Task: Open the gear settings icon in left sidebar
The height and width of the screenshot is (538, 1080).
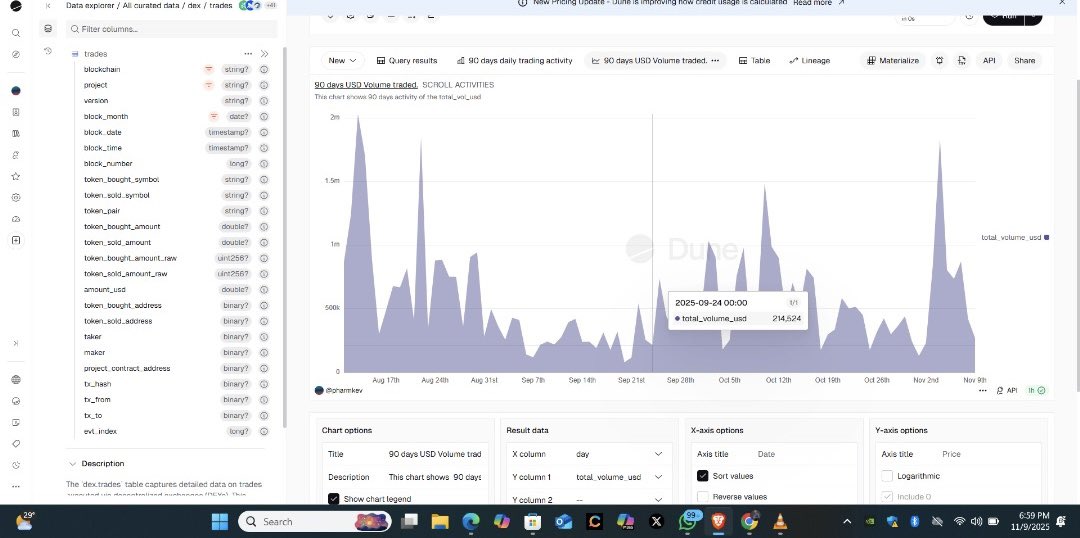Action: point(16,198)
